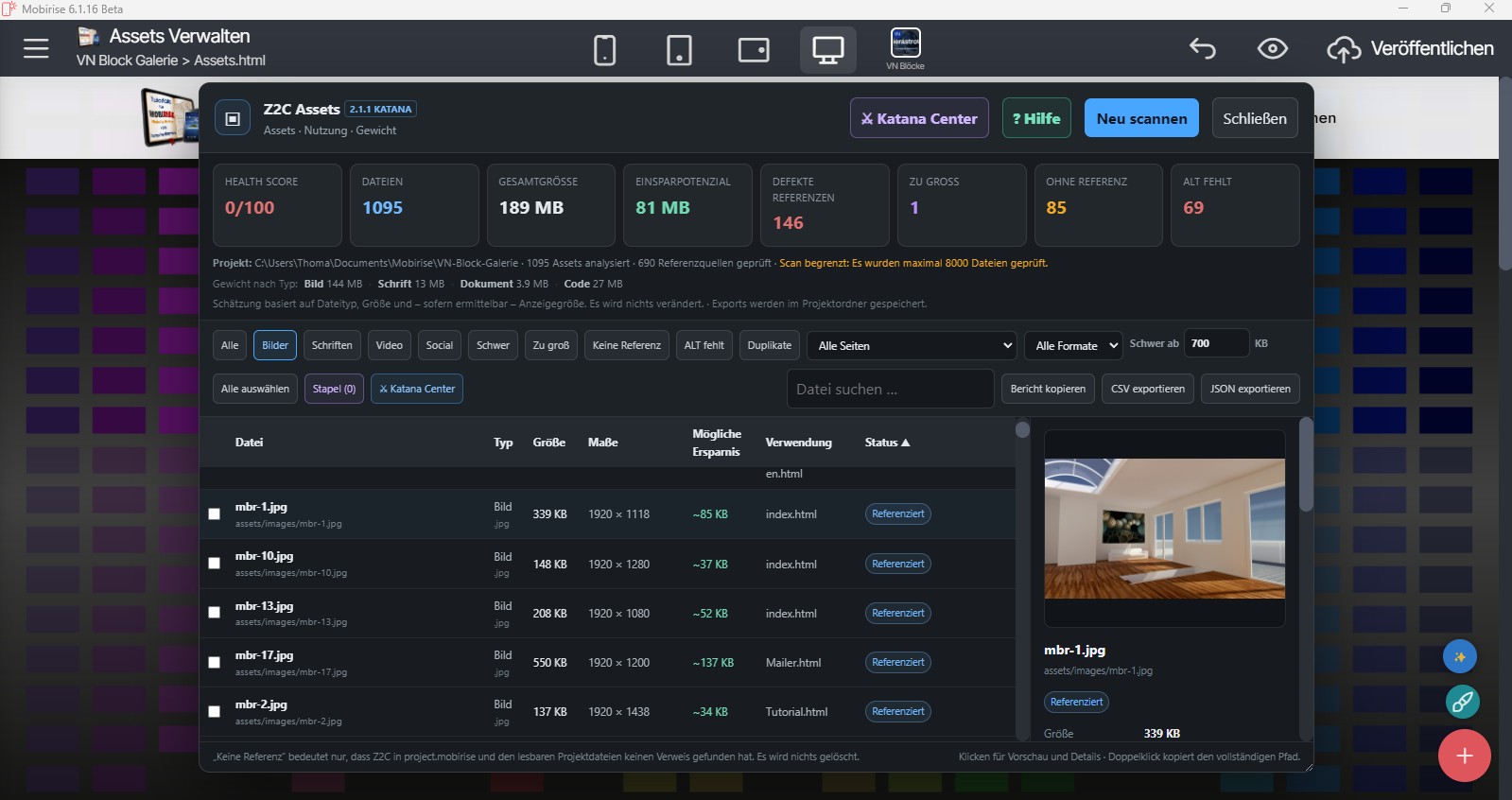1512x800 pixels.
Task: Open the Alle Seiten dropdown
Action: 912,345
